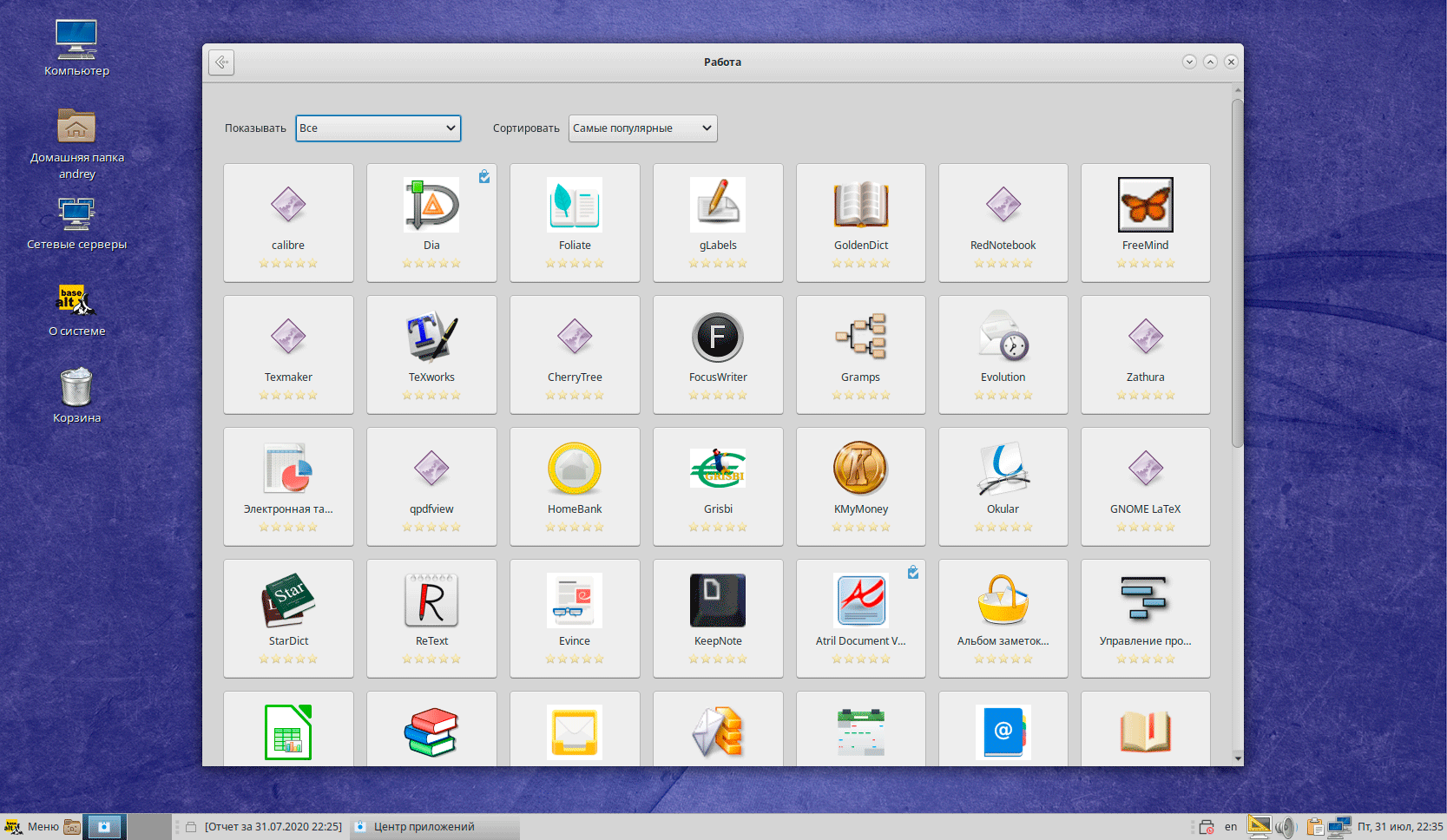Open the Dia application tile
The height and width of the screenshot is (840, 1447).
[x=431, y=222]
